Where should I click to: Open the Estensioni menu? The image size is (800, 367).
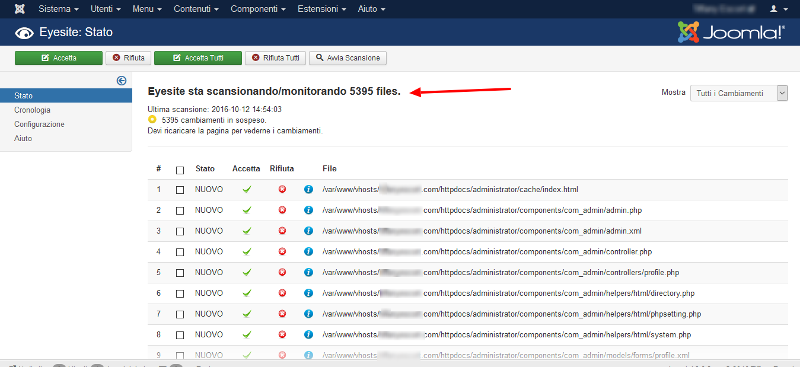(x=322, y=9)
